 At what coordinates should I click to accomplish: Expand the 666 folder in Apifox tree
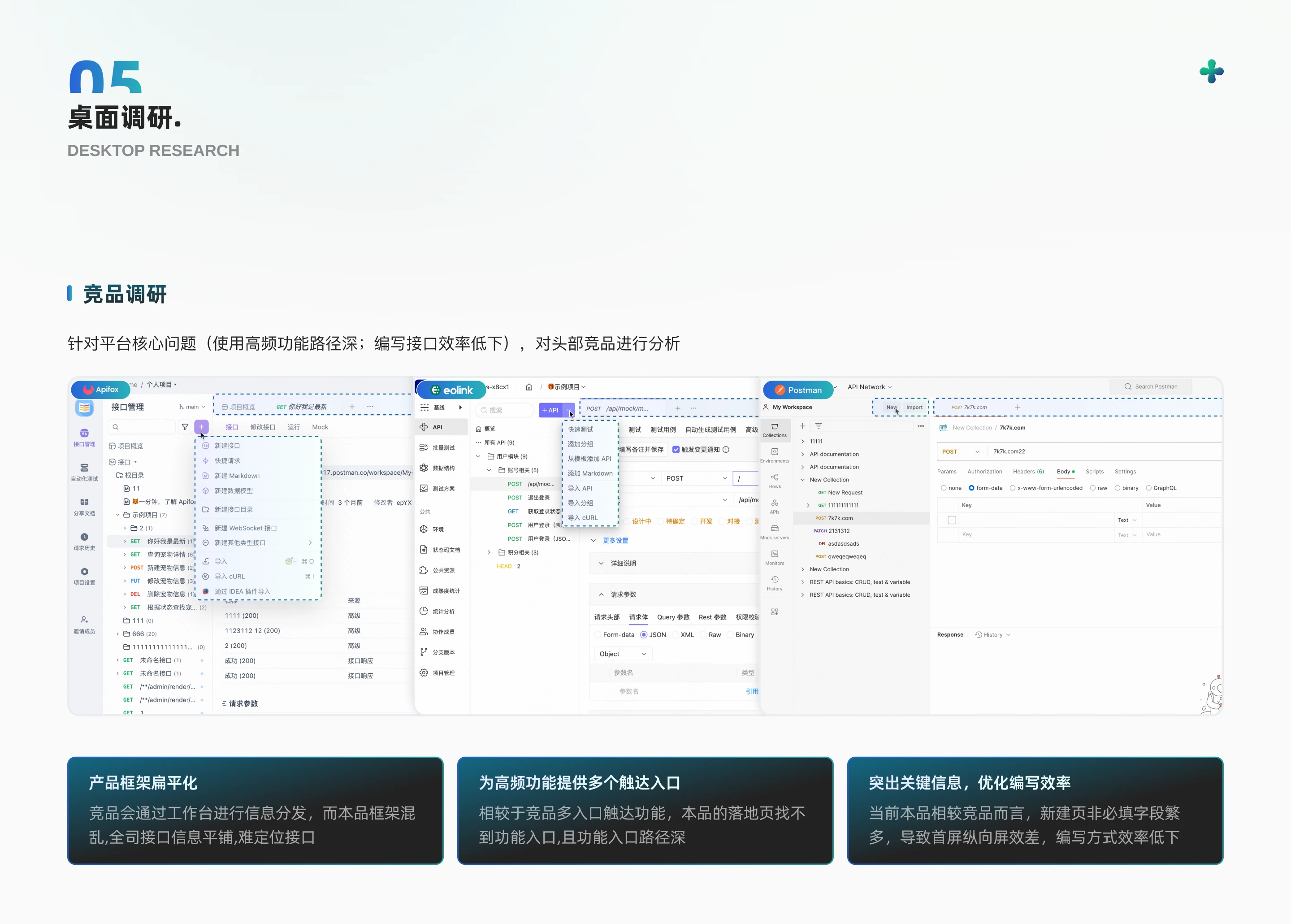click(118, 634)
